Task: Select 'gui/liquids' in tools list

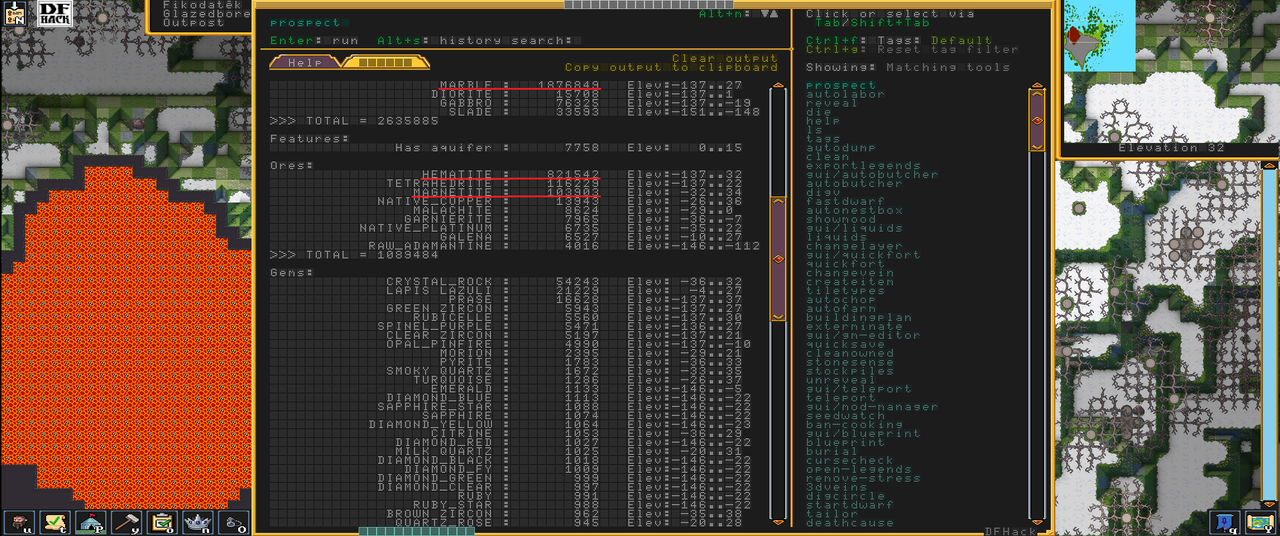Action: tap(854, 230)
